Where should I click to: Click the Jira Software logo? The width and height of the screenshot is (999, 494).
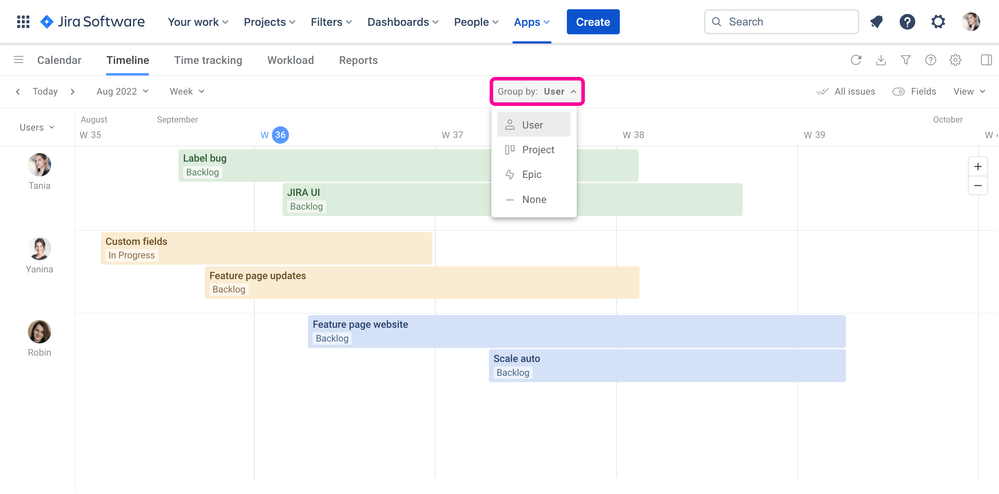(92, 22)
